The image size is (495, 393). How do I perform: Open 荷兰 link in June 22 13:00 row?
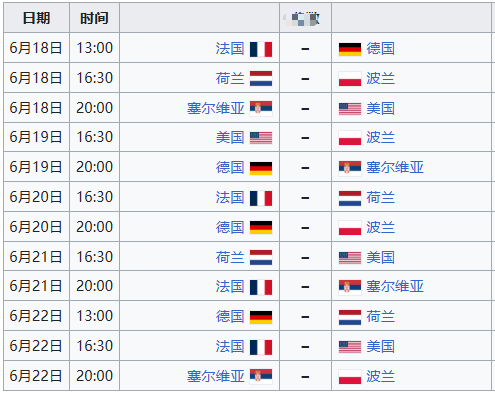pos(380,317)
